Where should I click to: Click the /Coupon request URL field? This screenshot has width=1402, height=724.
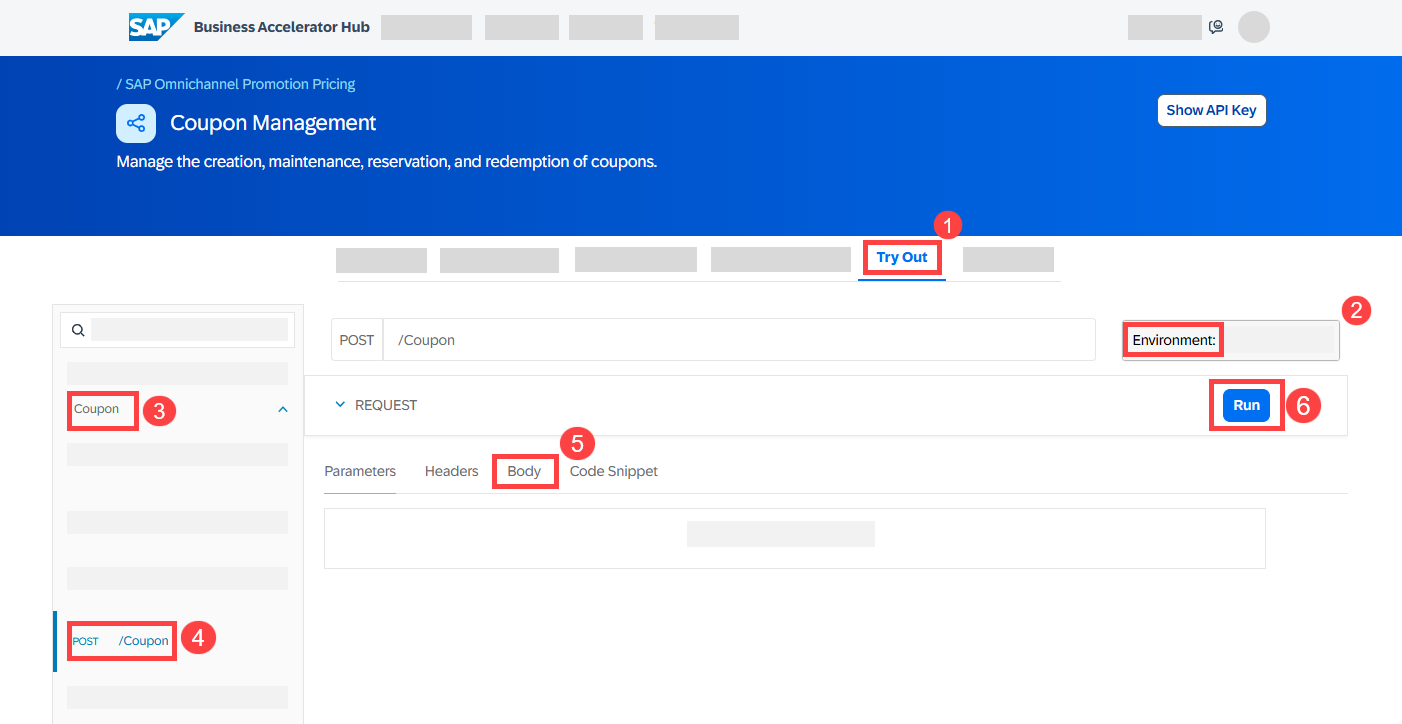(x=739, y=340)
